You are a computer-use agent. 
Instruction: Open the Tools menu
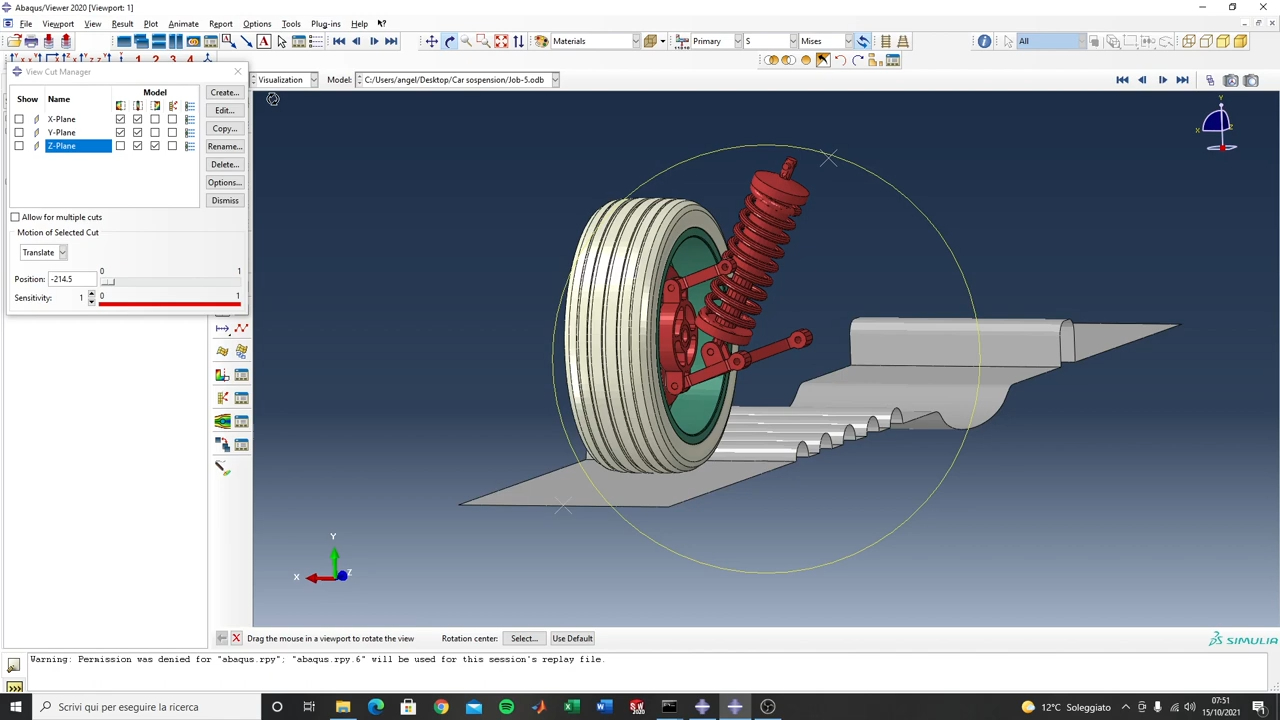pos(291,24)
